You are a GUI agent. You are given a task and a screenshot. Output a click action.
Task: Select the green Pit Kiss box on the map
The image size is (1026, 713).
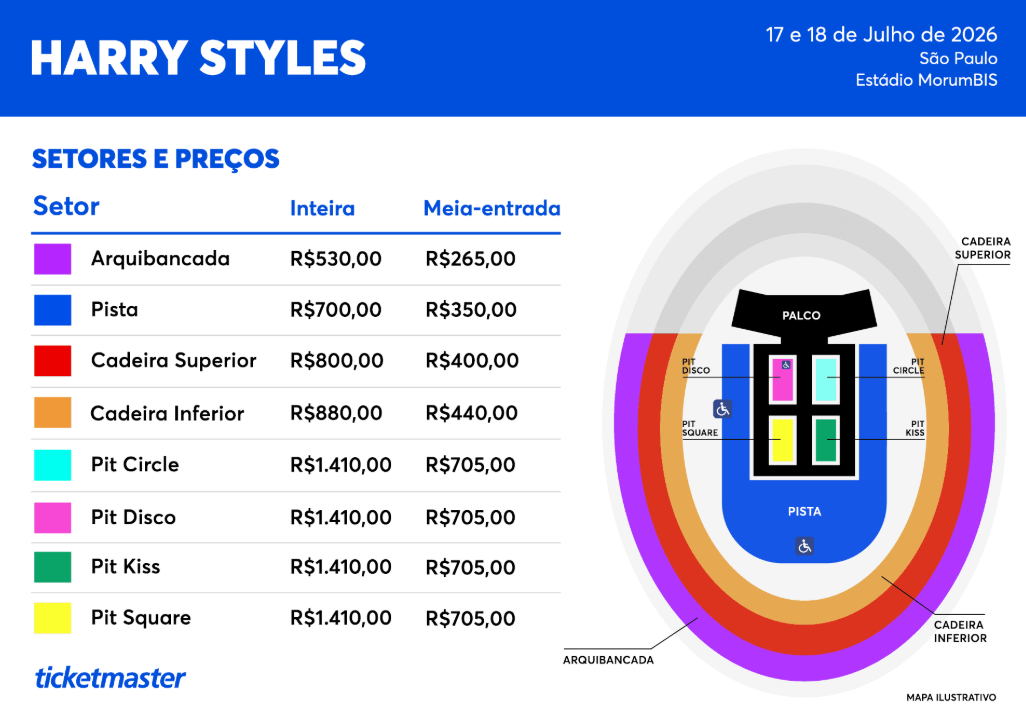point(826,441)
